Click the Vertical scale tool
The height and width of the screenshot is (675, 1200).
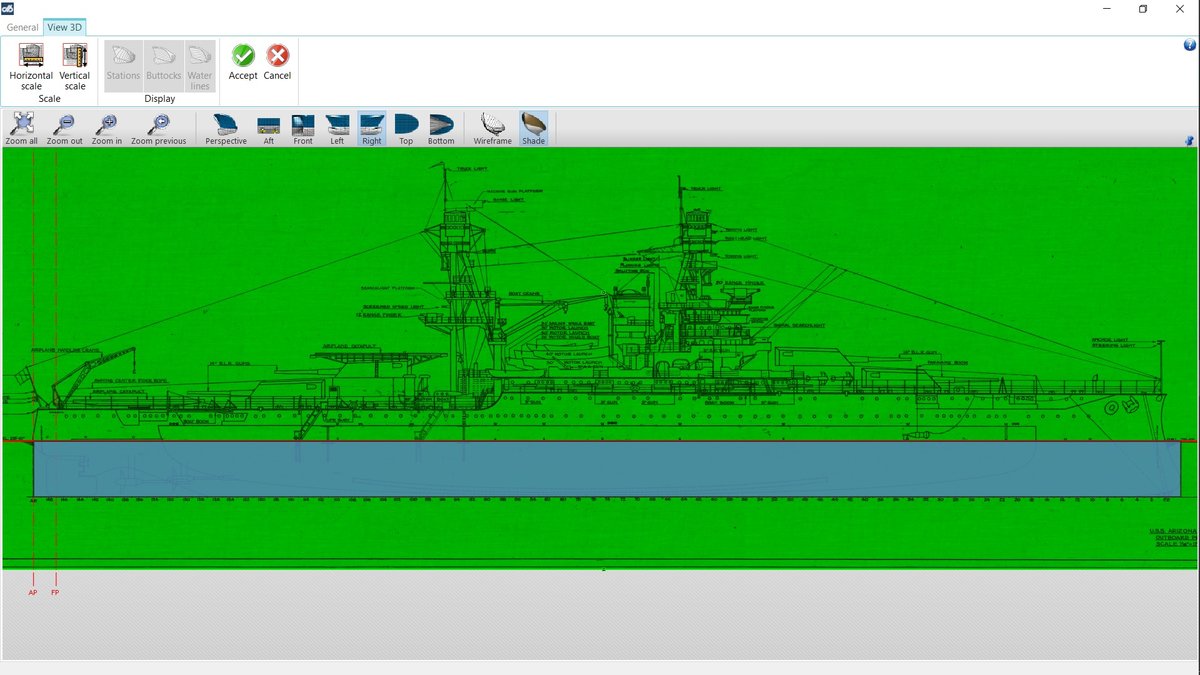[x=74, y=66]
